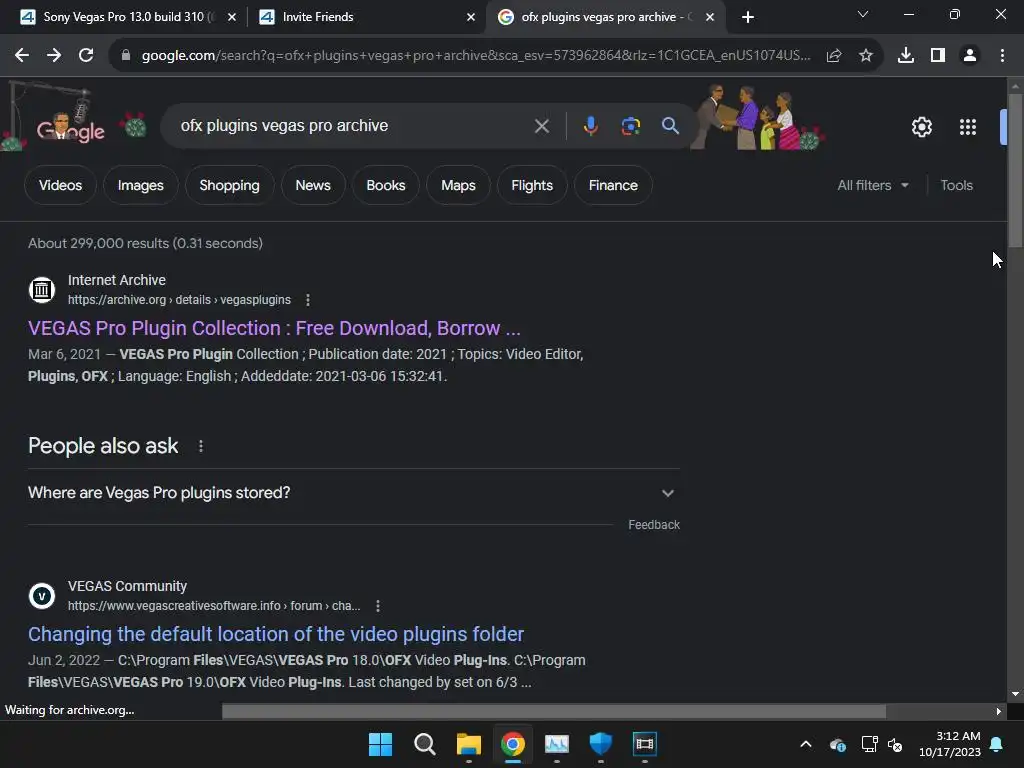Search by image with Google Lens

631,126
